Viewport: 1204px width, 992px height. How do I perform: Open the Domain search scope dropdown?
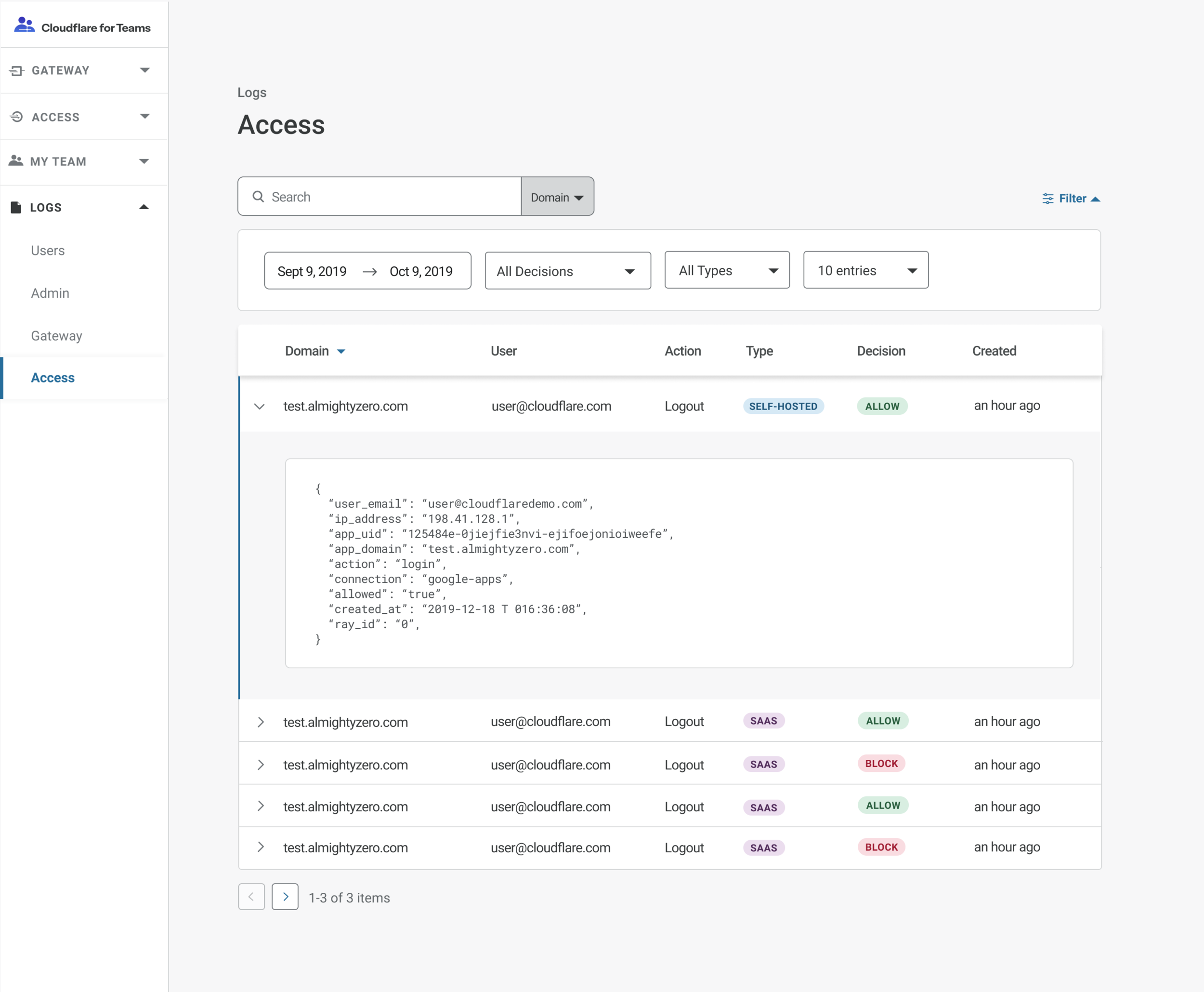point(557,197)
